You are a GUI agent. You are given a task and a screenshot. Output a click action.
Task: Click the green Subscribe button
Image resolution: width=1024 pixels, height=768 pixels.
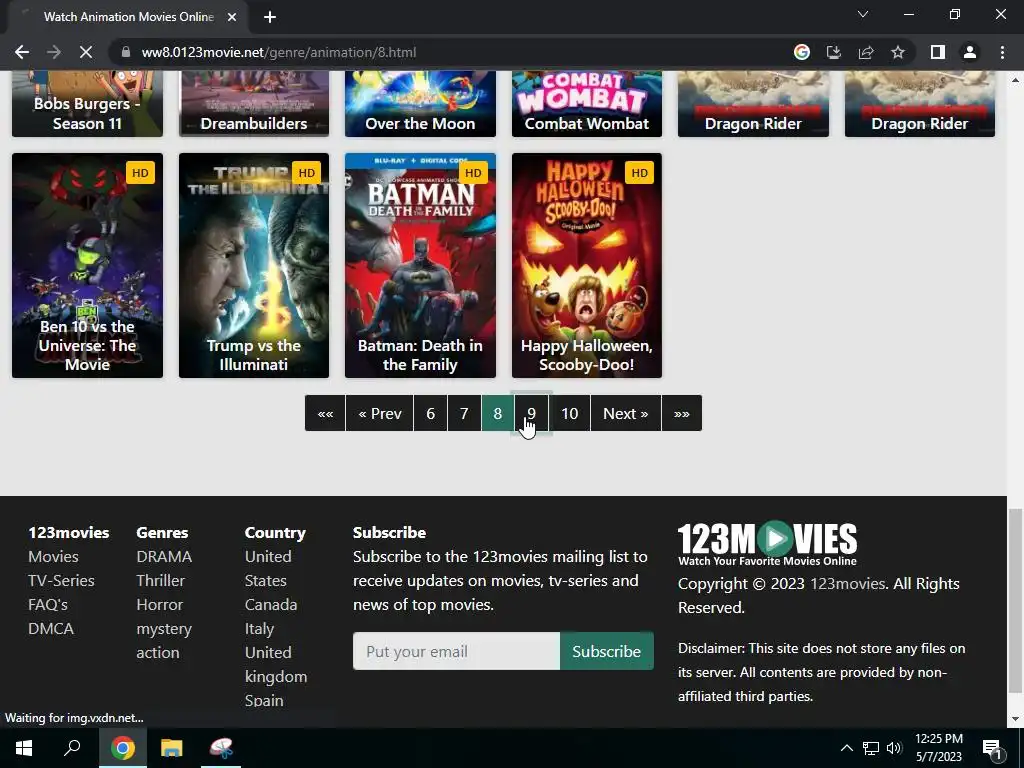(607, 651)
